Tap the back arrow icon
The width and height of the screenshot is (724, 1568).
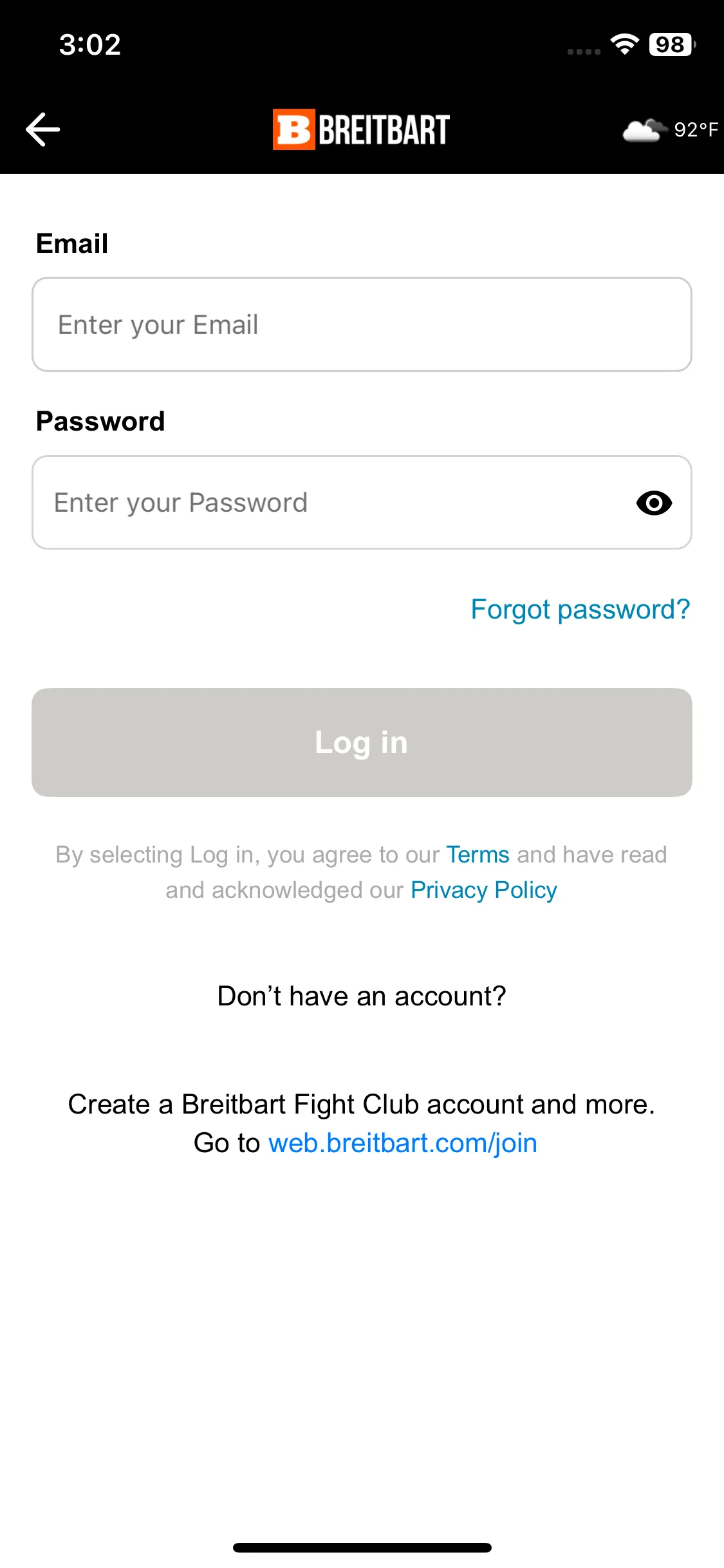point(42,129)
